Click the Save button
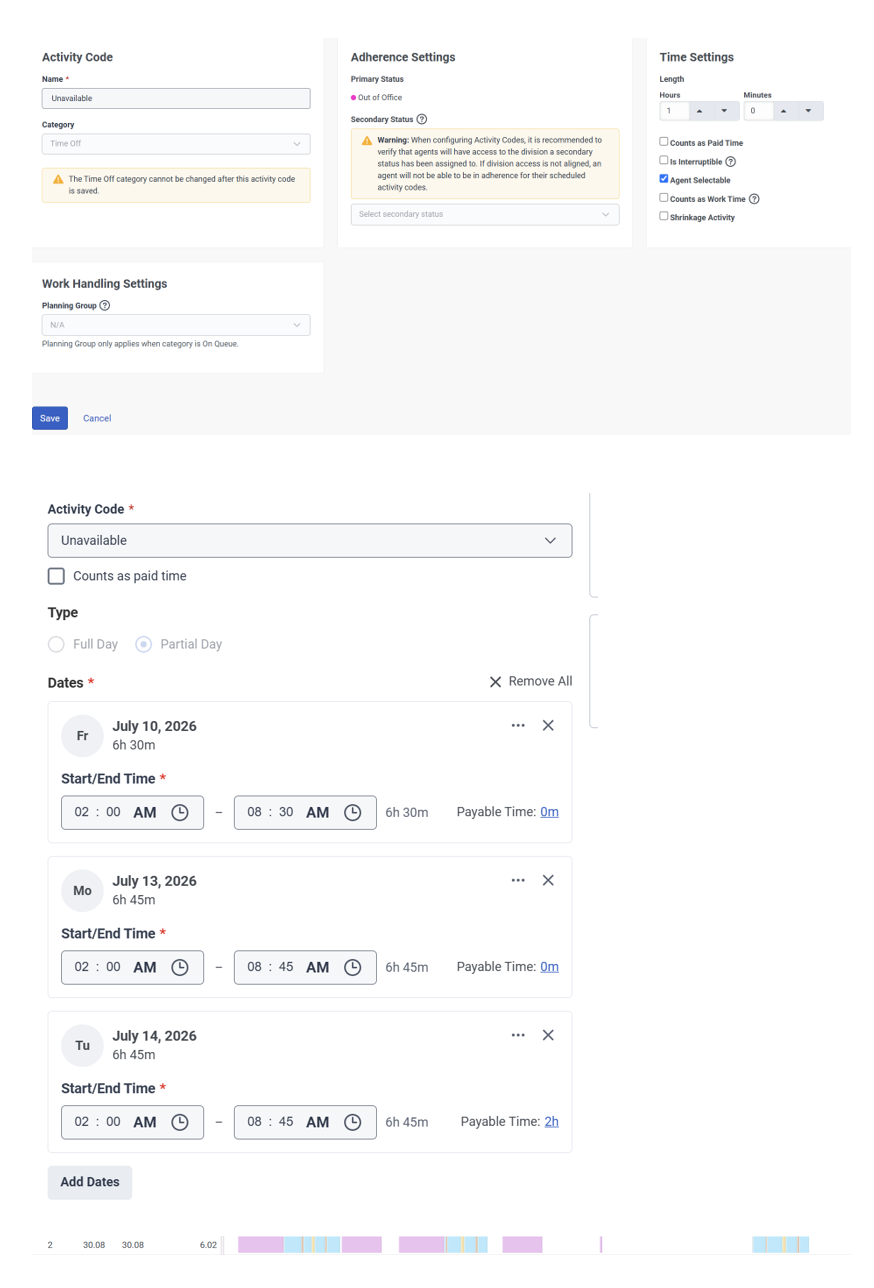This screenshot has width=874, height=1288. [x=50, y=418]
